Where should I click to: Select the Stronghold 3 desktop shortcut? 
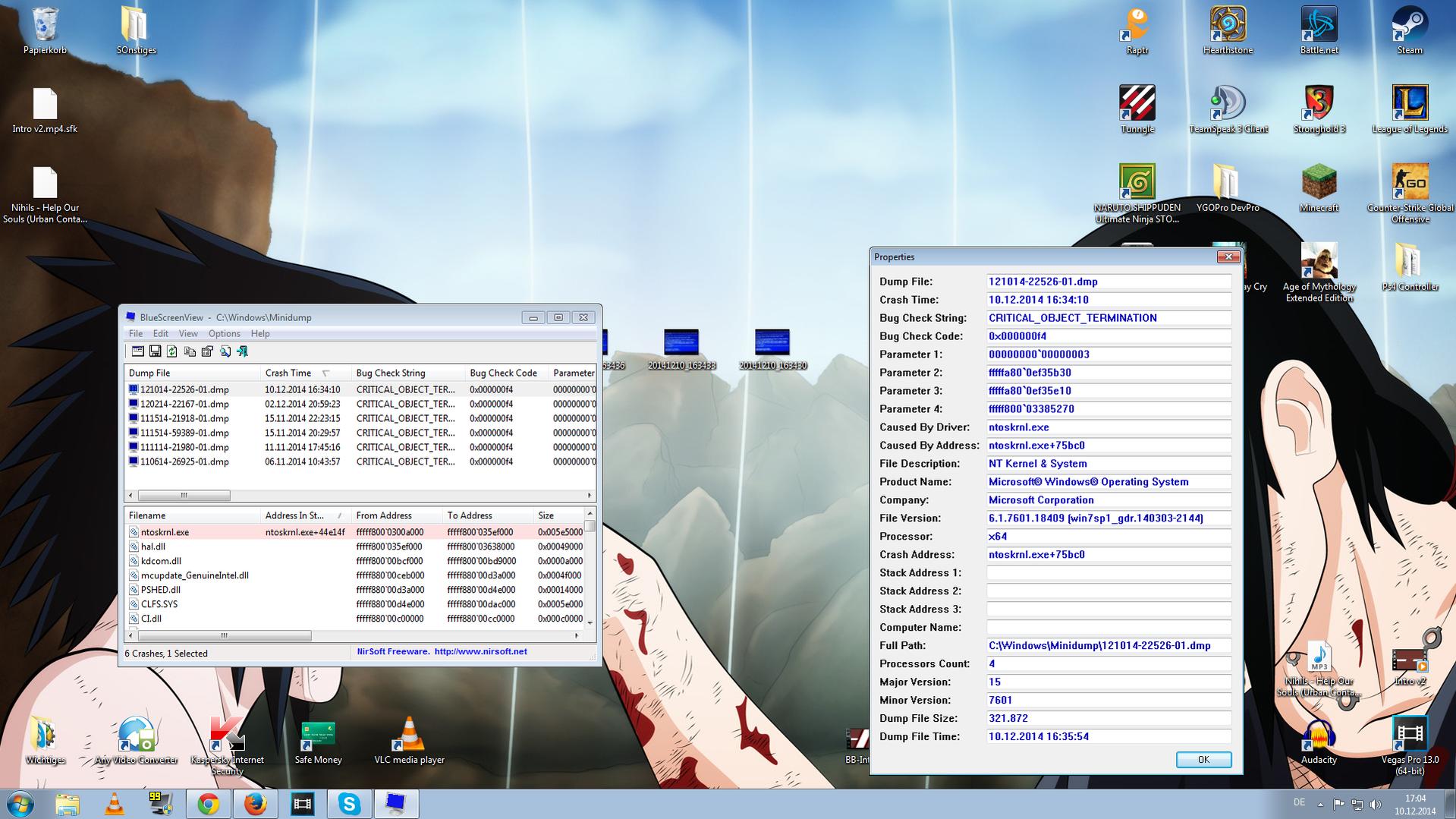1319,109
